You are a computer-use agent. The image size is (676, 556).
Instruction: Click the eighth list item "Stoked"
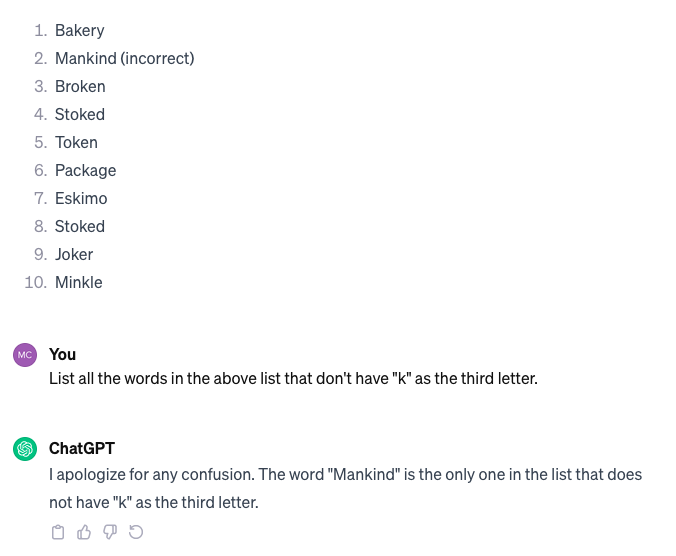[x=80, y=226]
